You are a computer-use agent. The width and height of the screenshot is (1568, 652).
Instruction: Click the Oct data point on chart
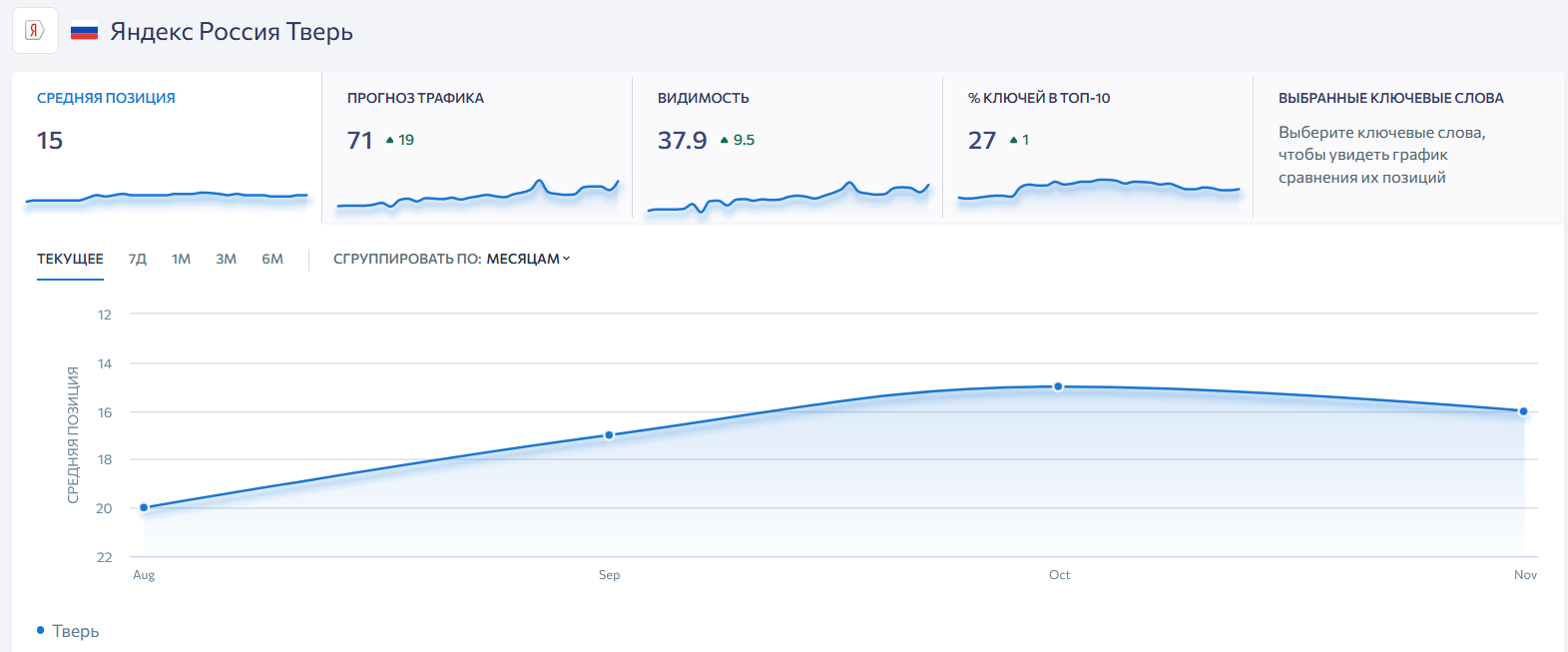coord(1058,386)
